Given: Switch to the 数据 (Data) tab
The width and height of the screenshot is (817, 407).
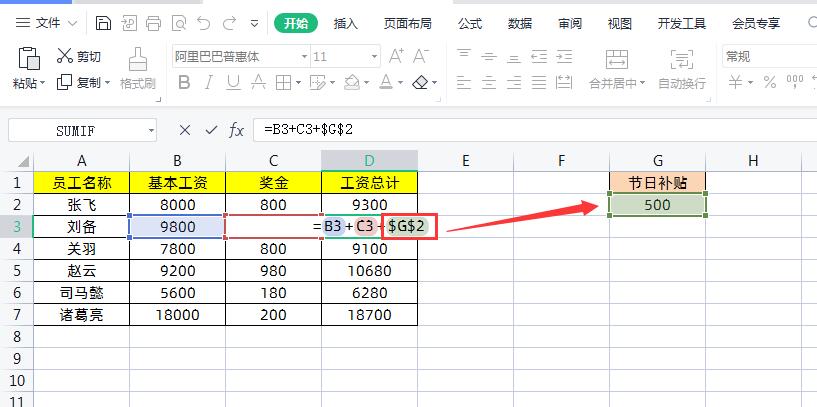Looking at the screenshot, I should [520, 23].
